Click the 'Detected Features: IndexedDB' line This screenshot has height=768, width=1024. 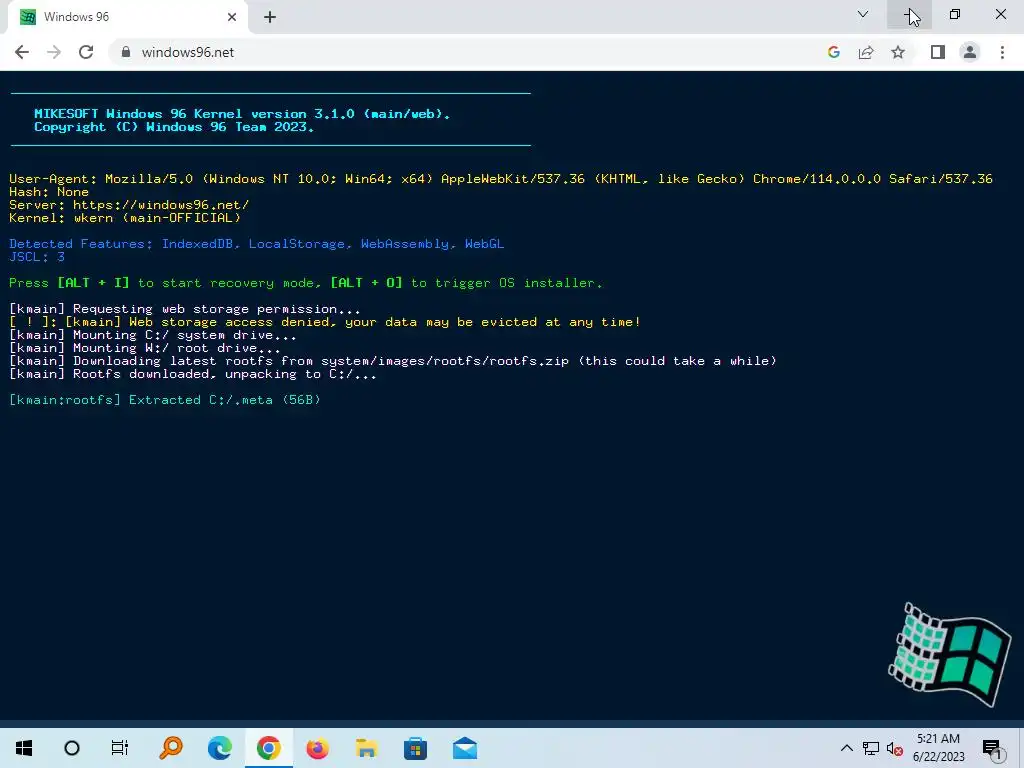point(257,244)
